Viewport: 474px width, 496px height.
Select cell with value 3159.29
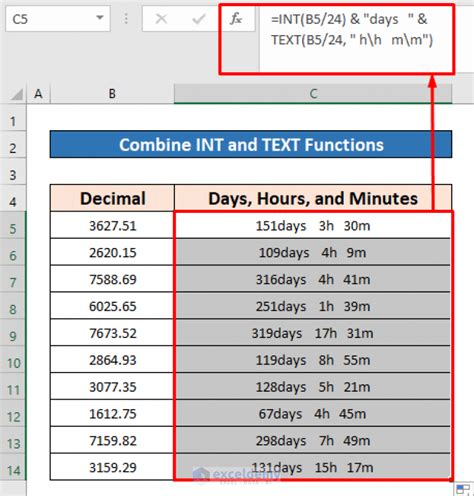pyautogui.click(x=112, y=467)
